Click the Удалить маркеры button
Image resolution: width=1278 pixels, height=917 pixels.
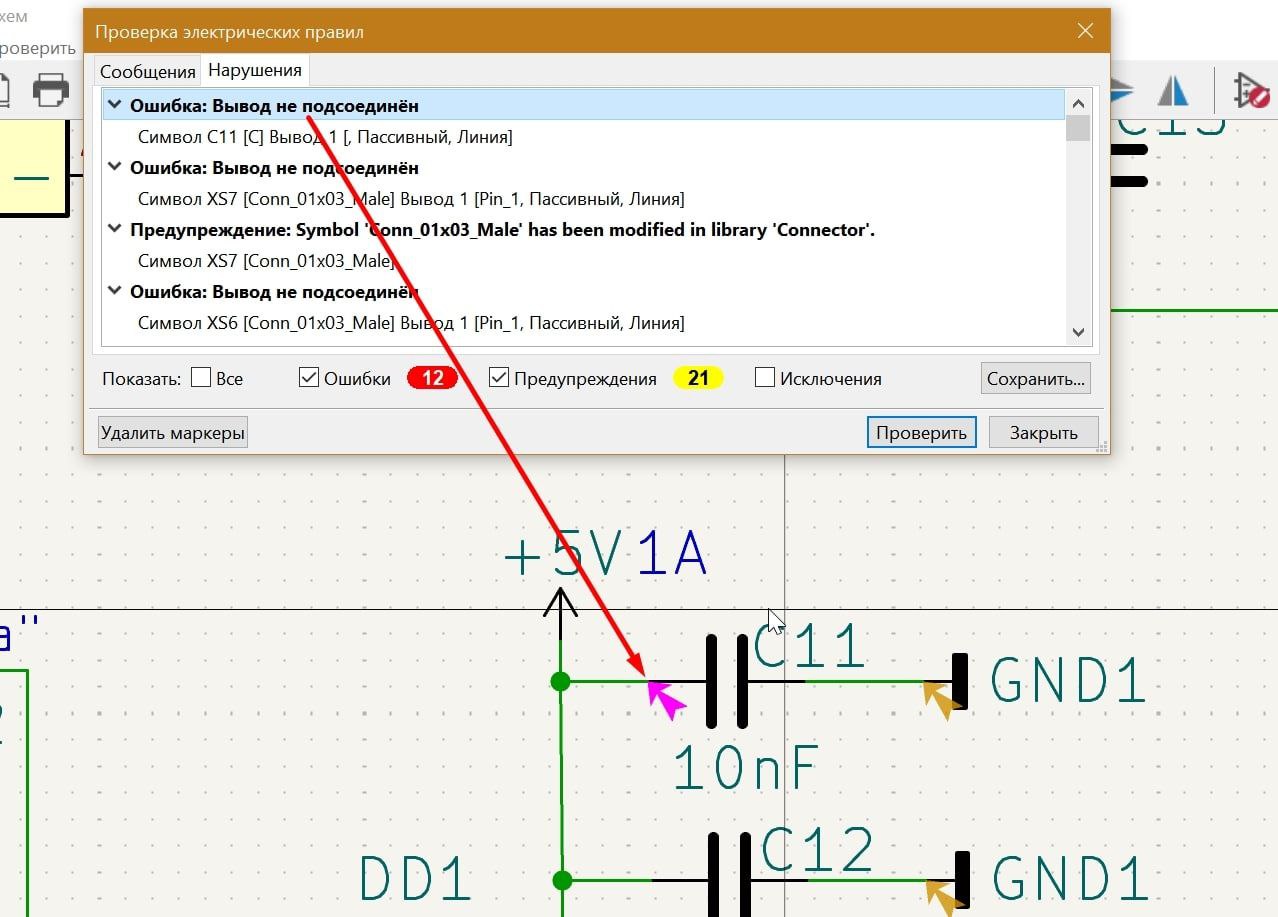[x=173, y=432]
